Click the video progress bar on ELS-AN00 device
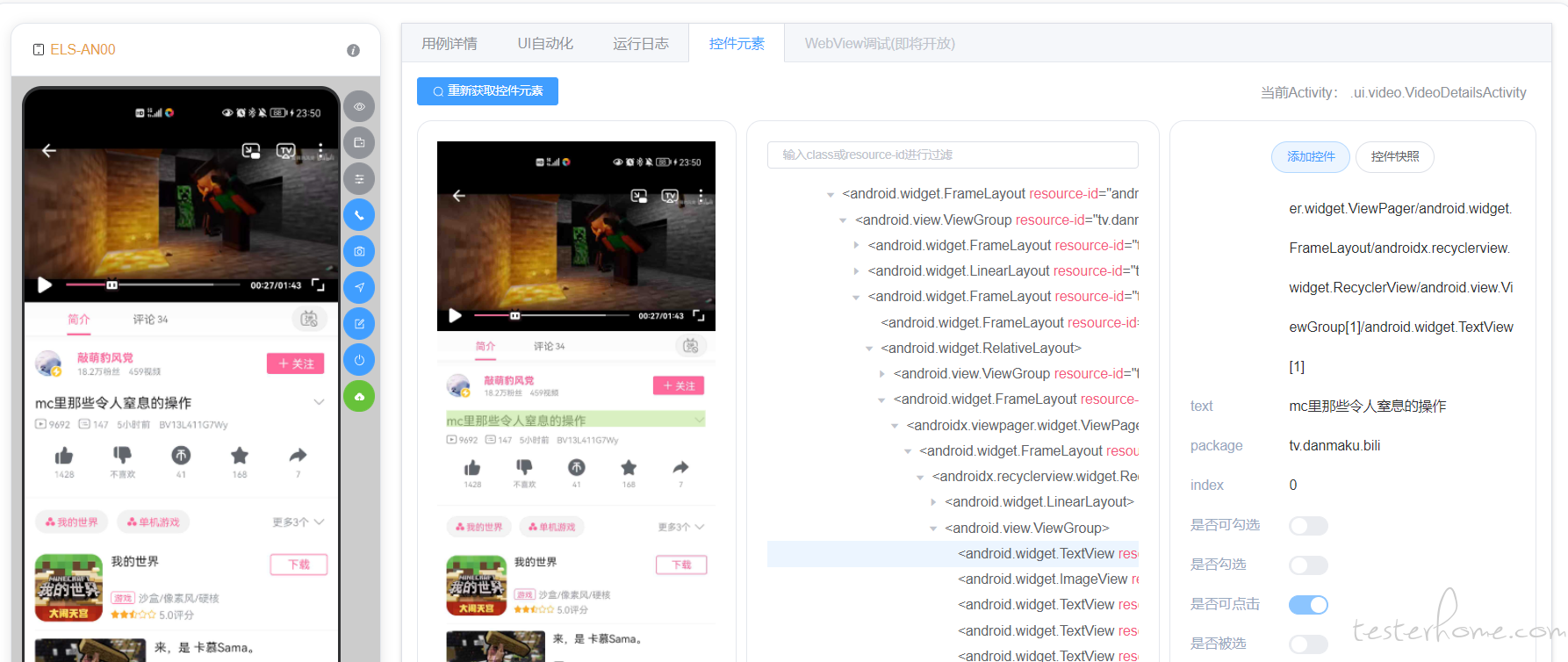The width and height of the screenshot is (1568, 662). (153, 284)
